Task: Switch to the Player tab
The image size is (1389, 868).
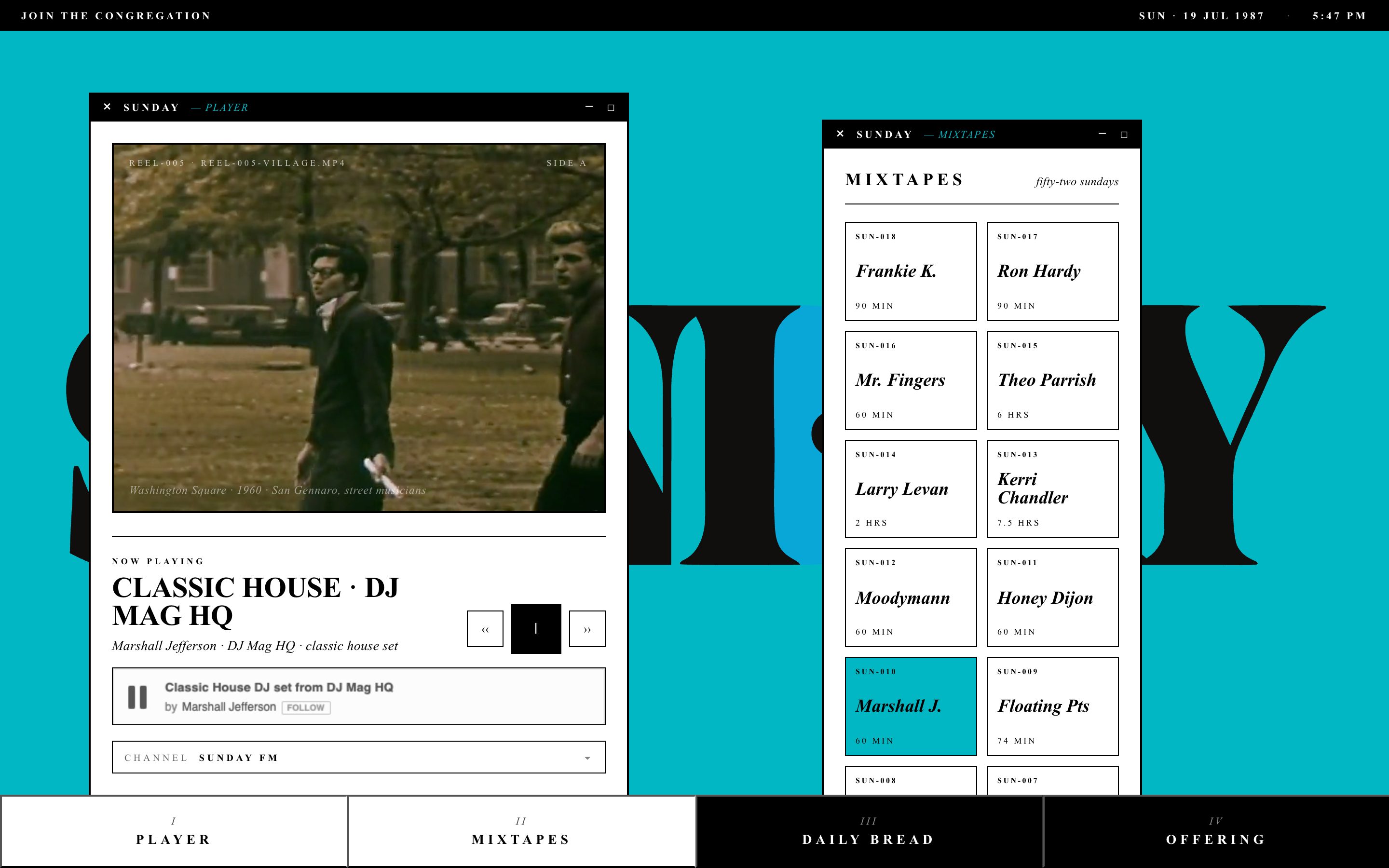Action: [173, 831]
